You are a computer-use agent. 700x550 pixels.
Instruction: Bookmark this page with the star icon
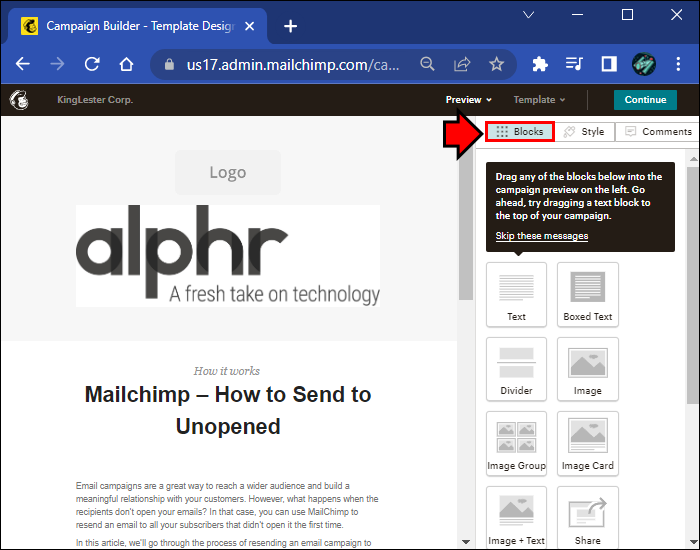point(496,64)
